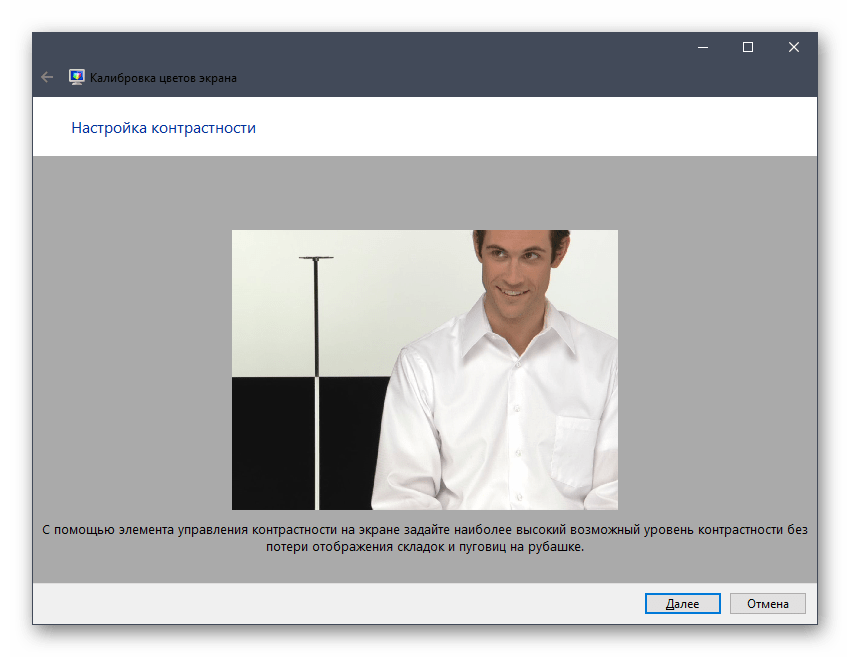Click the Display Color Calibration monitor icon
This screenshot has width=850, height=657.
[x=76, y=77]
